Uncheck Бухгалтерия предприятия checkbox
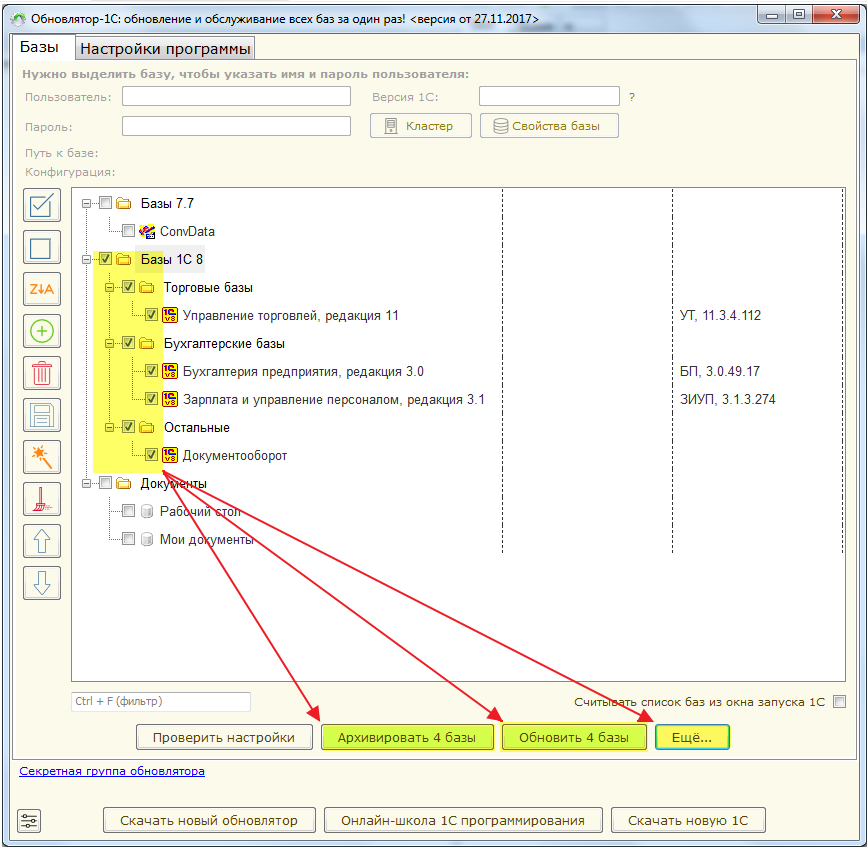Image resolution: width=867 pixels, height=847 pixels. click(x=151, y=371)
